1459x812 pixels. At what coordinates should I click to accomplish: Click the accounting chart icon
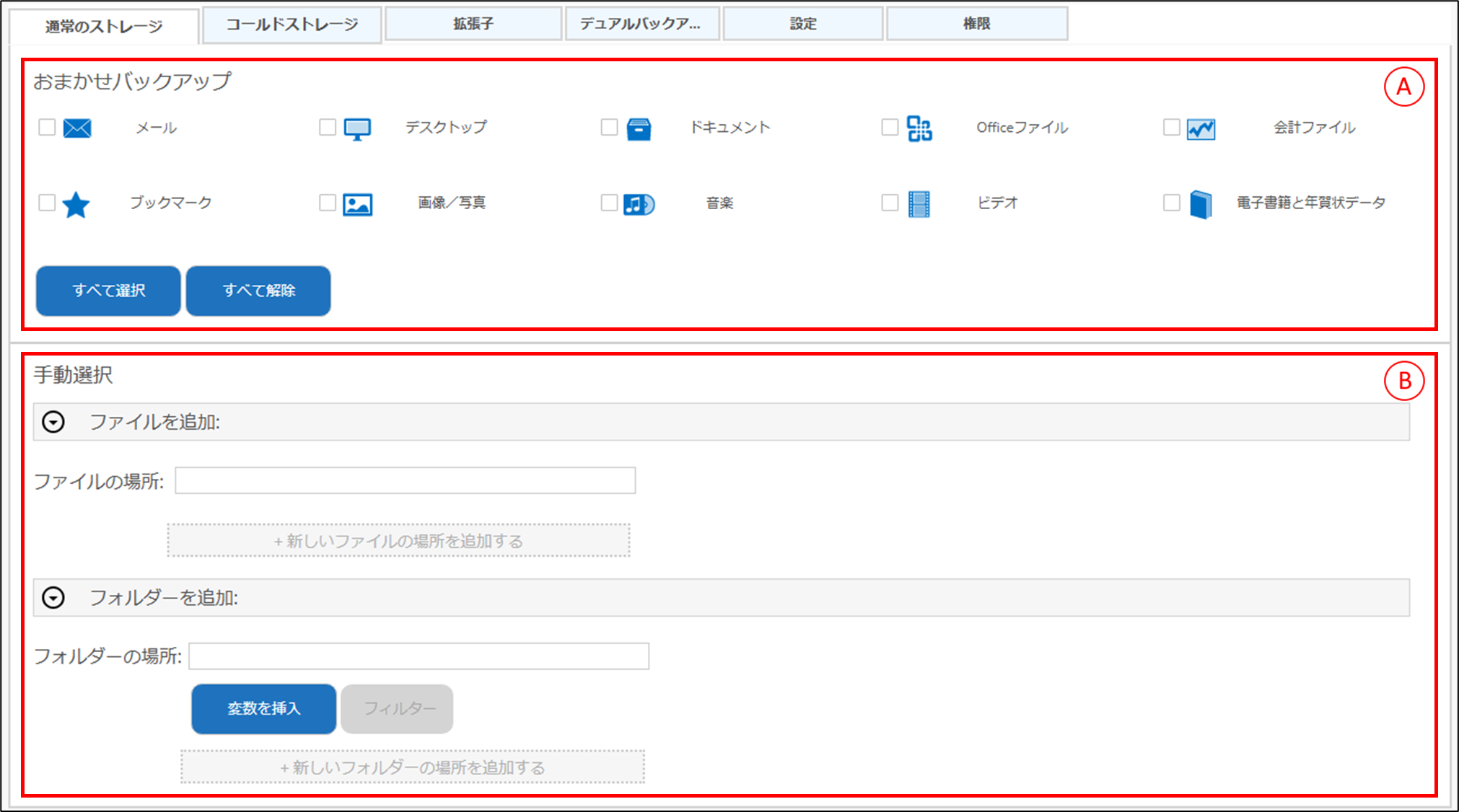pos(1201,129)
